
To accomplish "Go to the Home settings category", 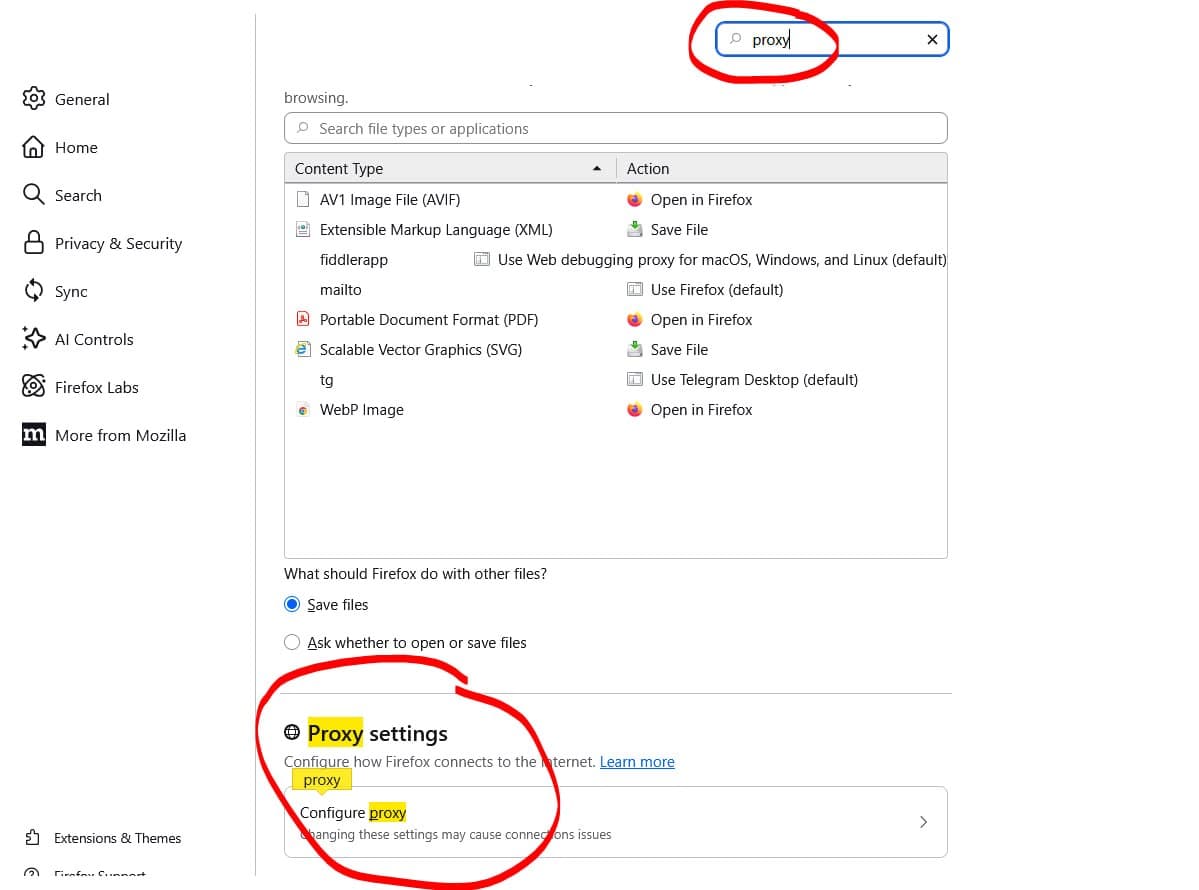I will coord(76,148).
